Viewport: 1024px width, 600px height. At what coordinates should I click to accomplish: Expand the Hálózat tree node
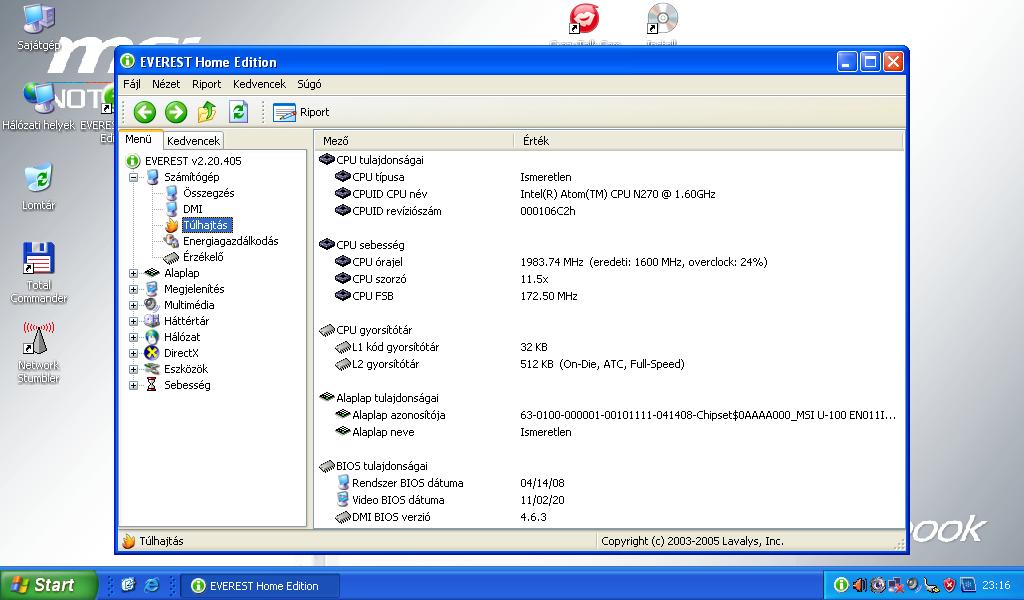tap(133, 337)
